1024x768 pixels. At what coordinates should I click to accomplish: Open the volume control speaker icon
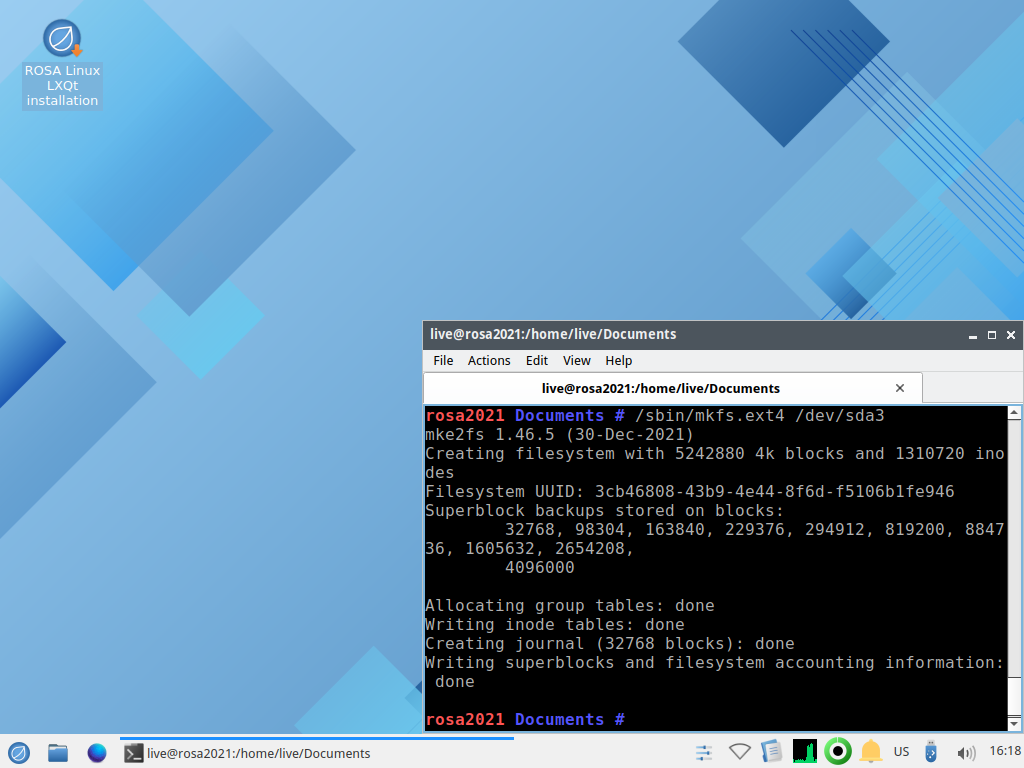pos(966,753)
